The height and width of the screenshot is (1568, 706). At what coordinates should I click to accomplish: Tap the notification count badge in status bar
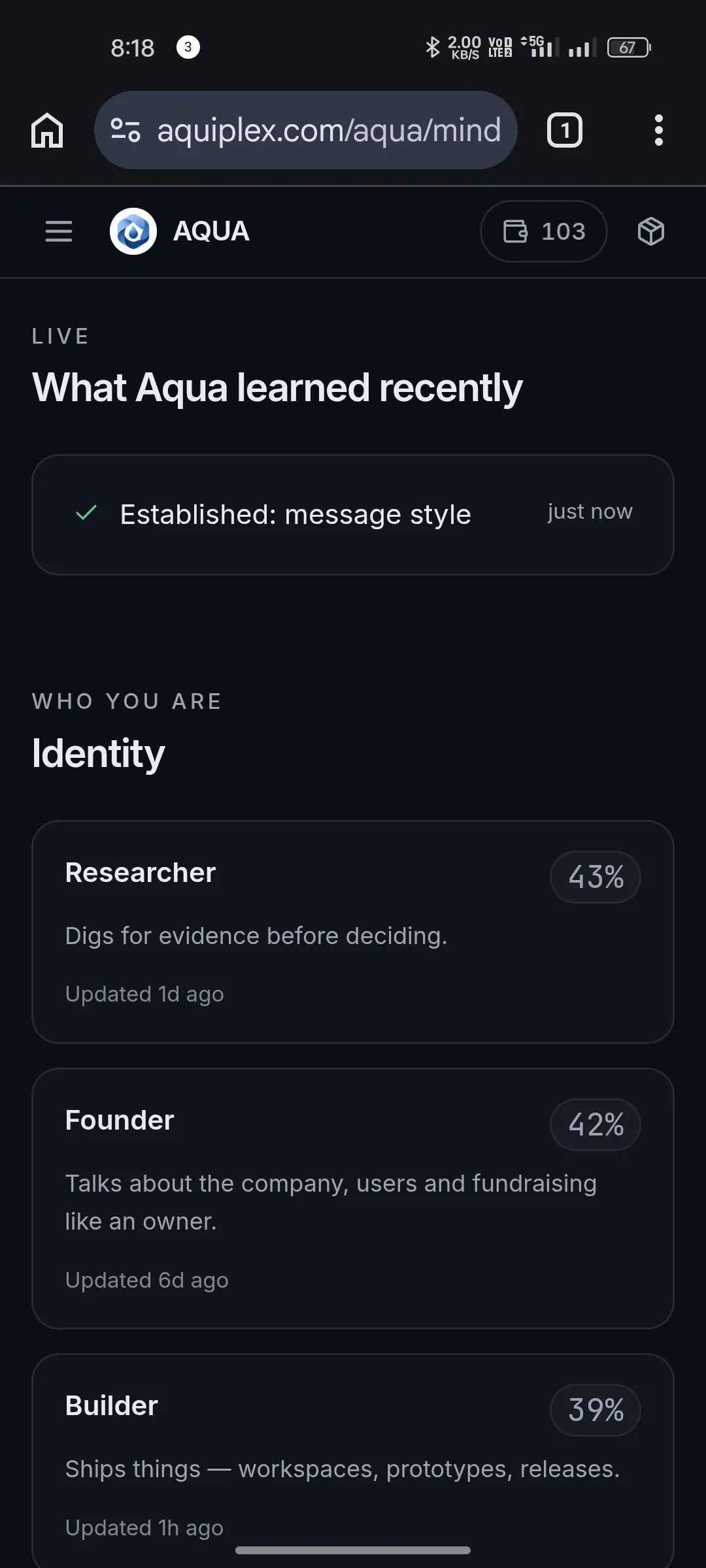click(x=188, y=47)
